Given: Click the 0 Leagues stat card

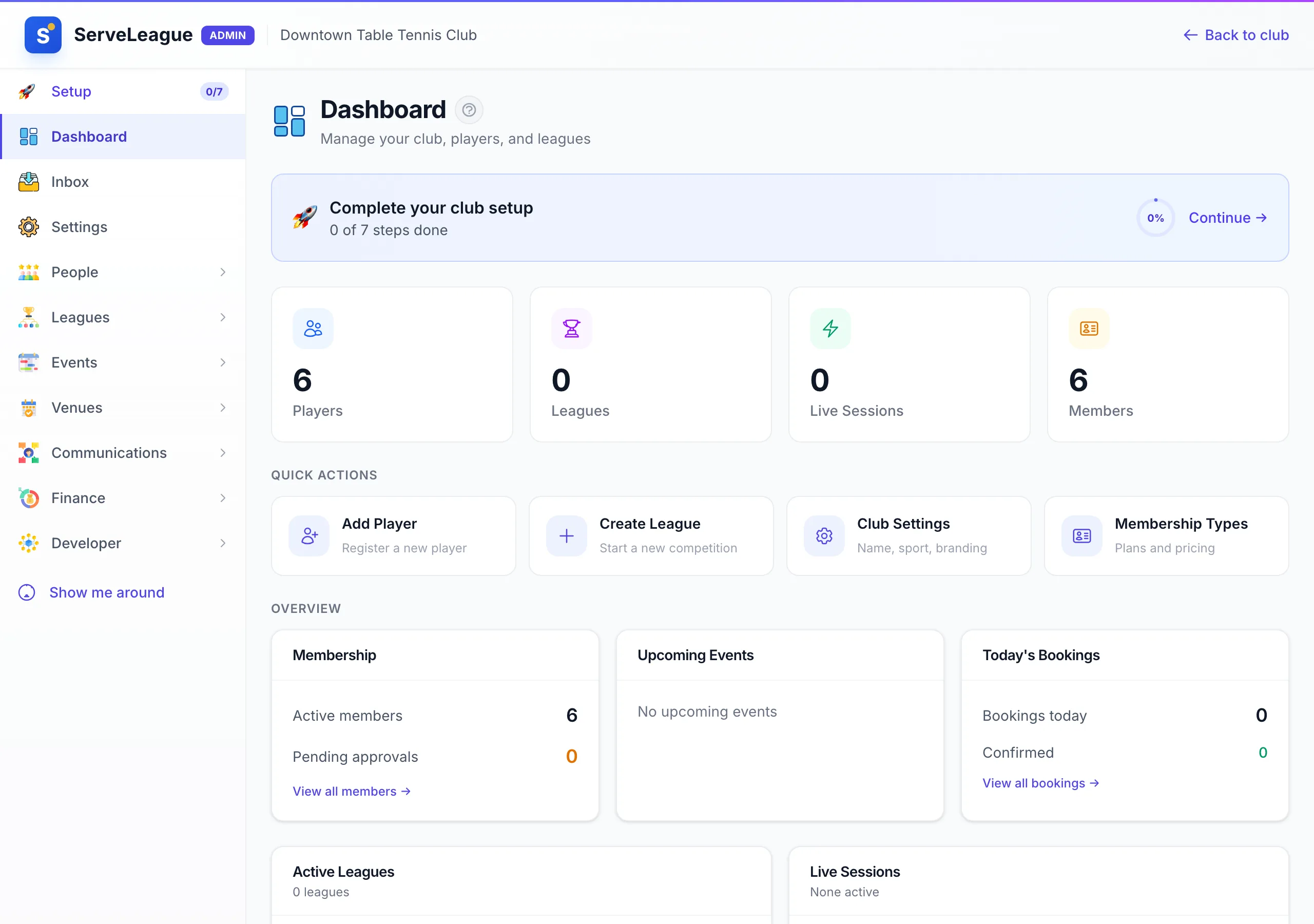Looking at the screenshot, I should pyautogui.click(x=651, y=364).
